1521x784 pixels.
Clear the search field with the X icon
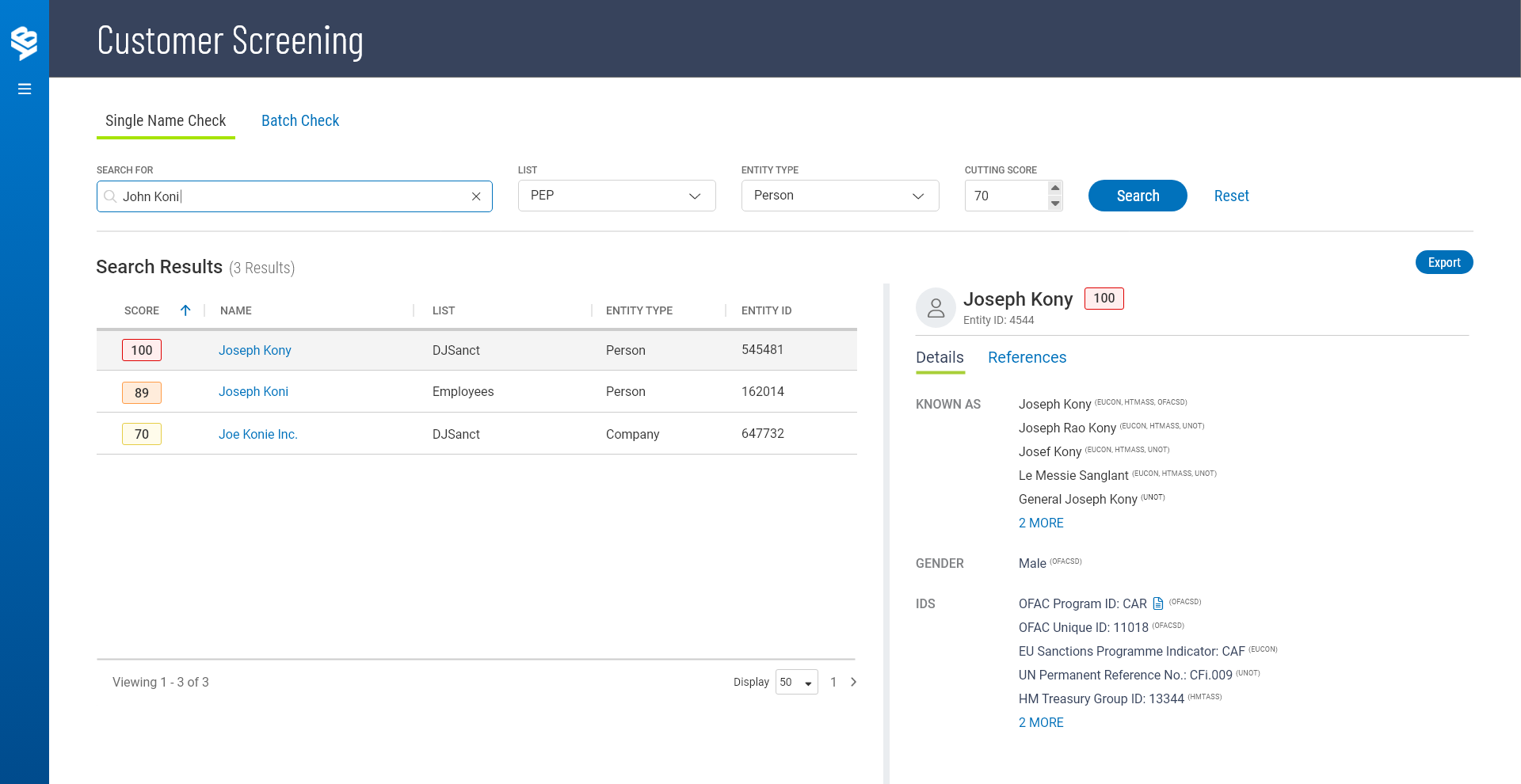click(x=476, y=196)
